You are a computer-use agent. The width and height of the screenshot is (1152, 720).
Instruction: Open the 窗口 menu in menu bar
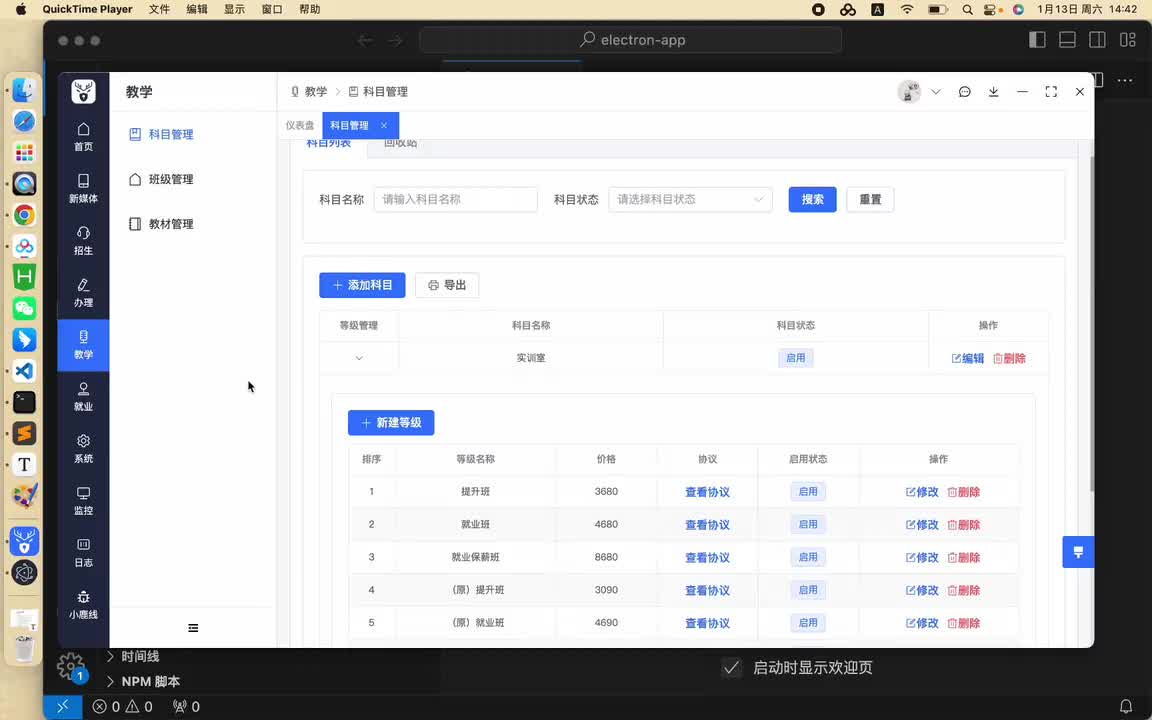coord(272,9)
